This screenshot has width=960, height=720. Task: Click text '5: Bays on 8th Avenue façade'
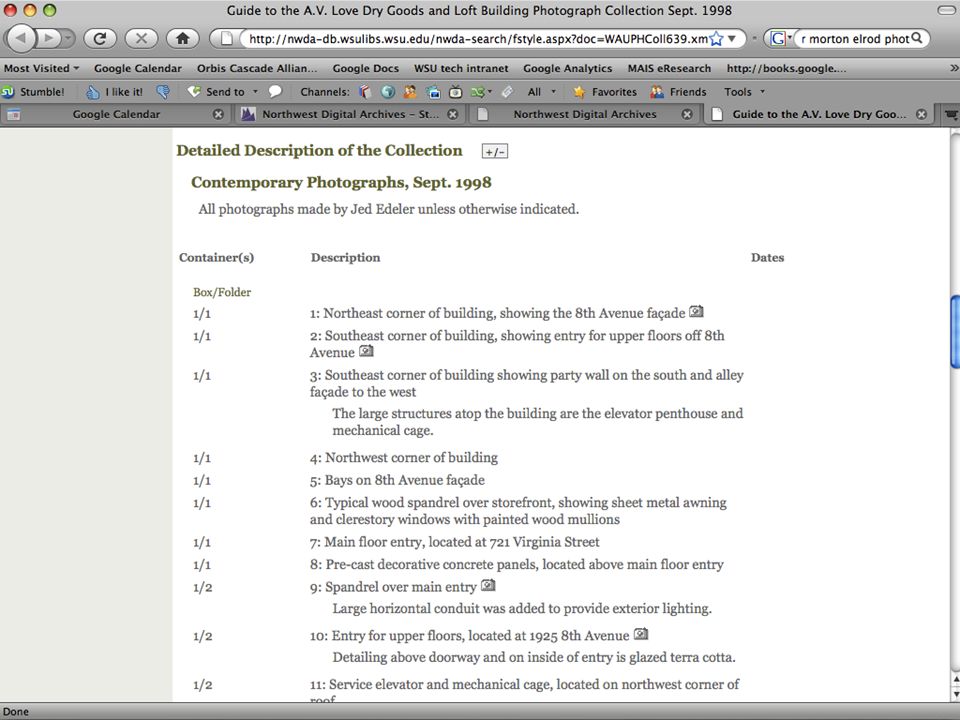point(397,480)
